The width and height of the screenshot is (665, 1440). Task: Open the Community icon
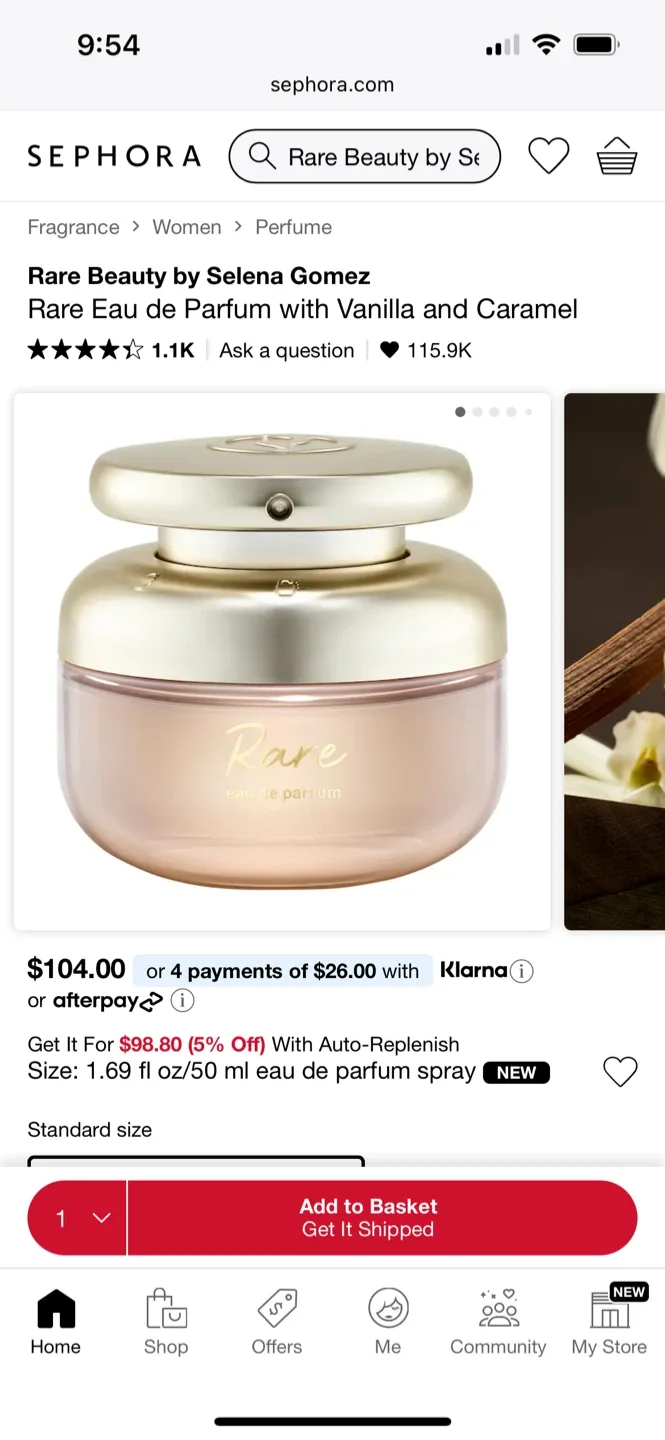pyautogui.click(x=498, y=1308)
